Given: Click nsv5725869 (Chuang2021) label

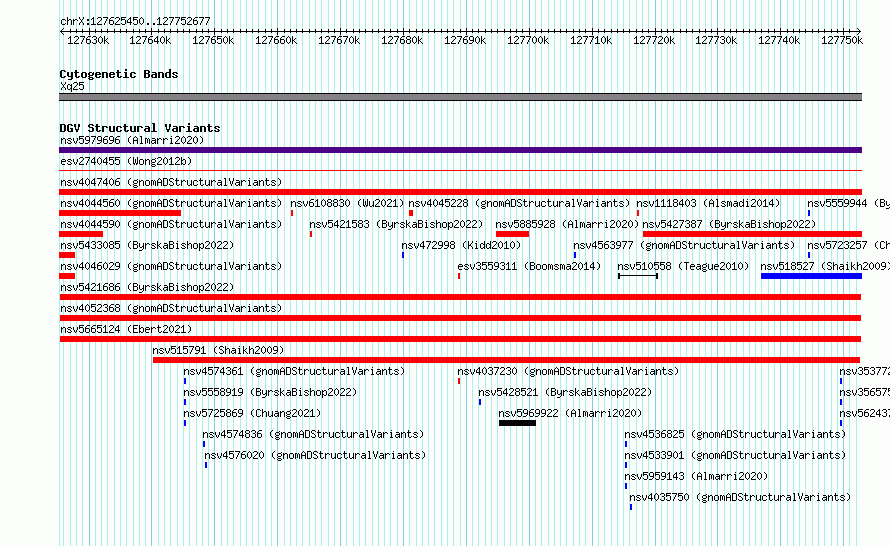Looking at the screenshot, I should (x=252, y=413).
